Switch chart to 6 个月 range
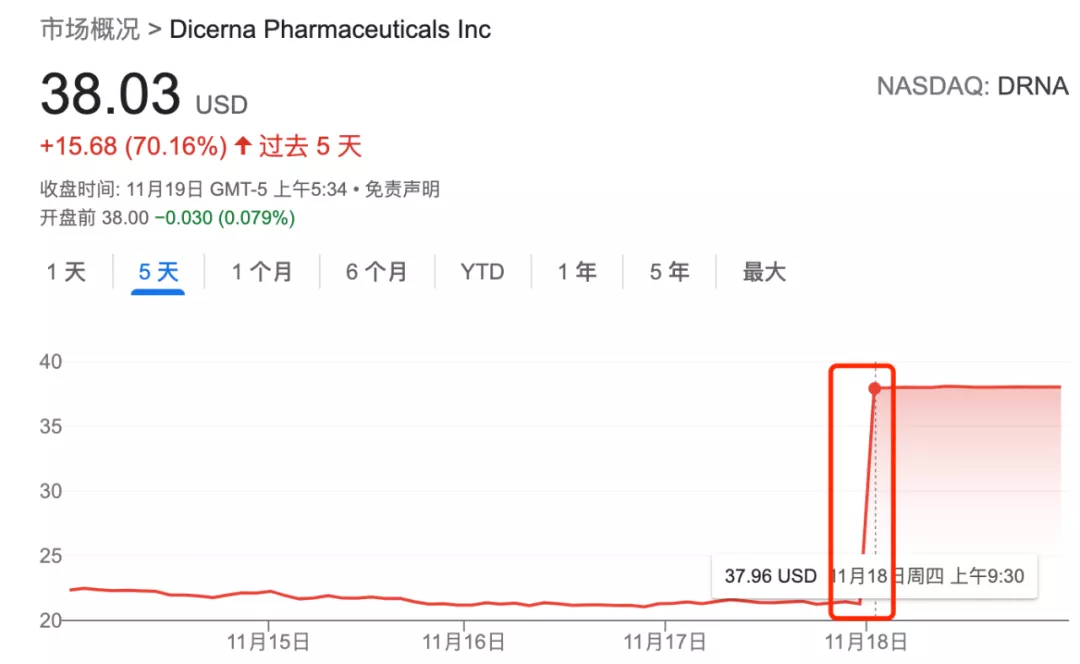 376,272
